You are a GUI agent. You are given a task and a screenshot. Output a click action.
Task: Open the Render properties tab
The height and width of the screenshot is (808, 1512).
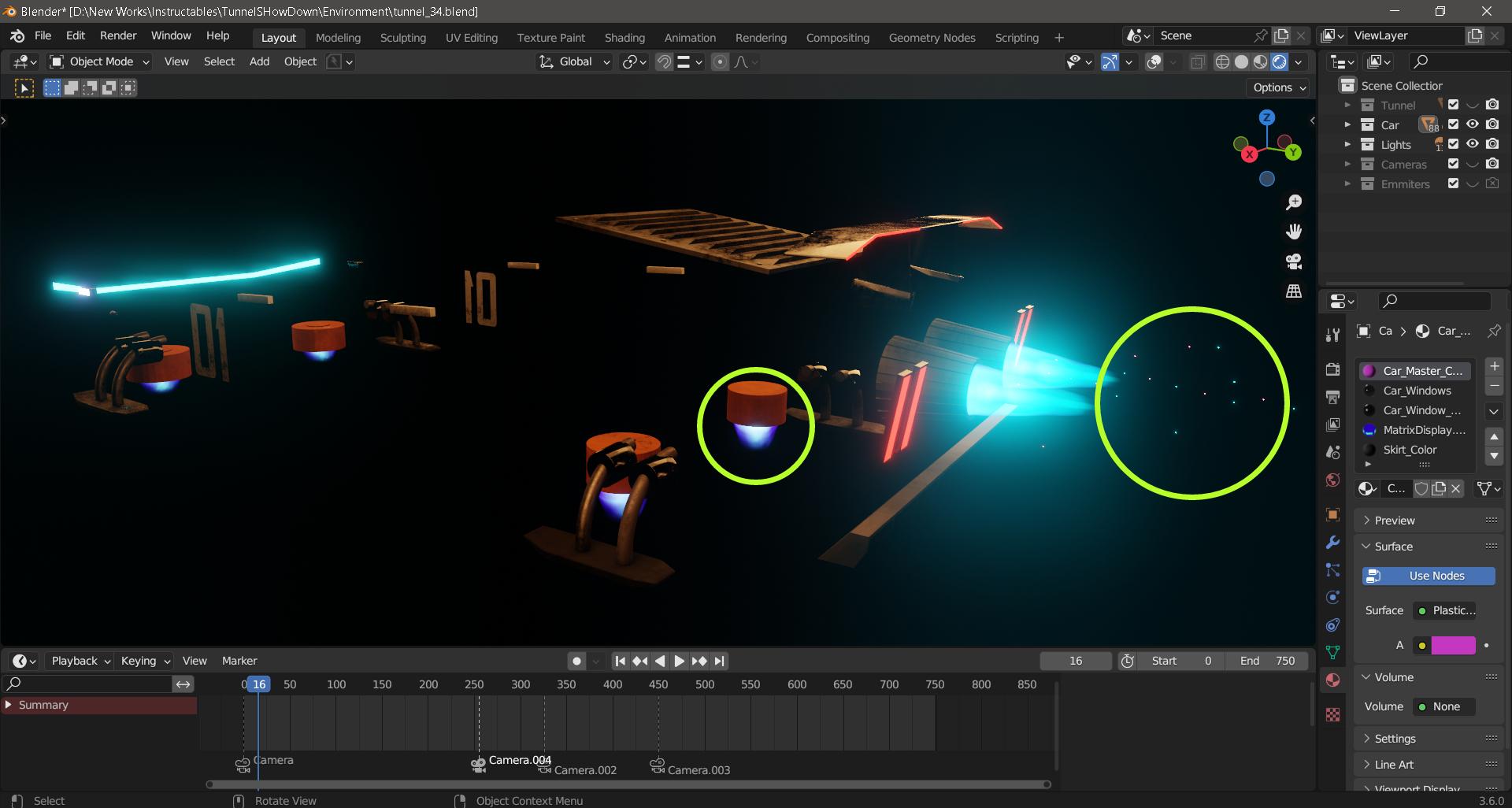coord(1332,369)
